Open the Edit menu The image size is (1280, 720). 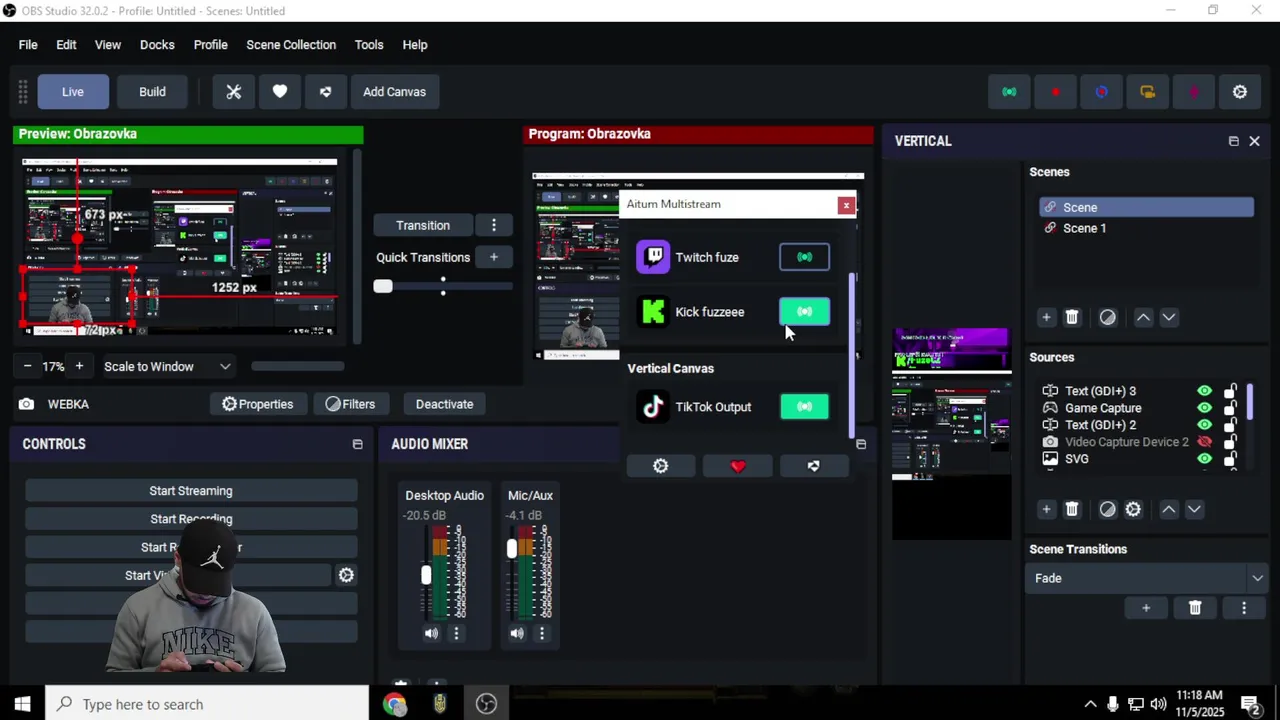point(66,45)
